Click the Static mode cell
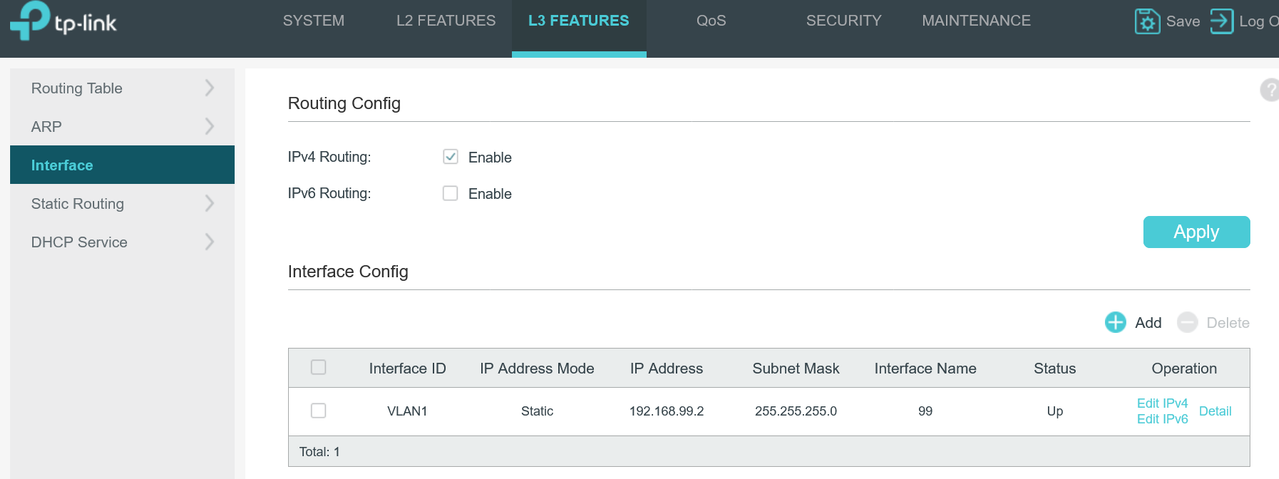 tap(537, 411)
